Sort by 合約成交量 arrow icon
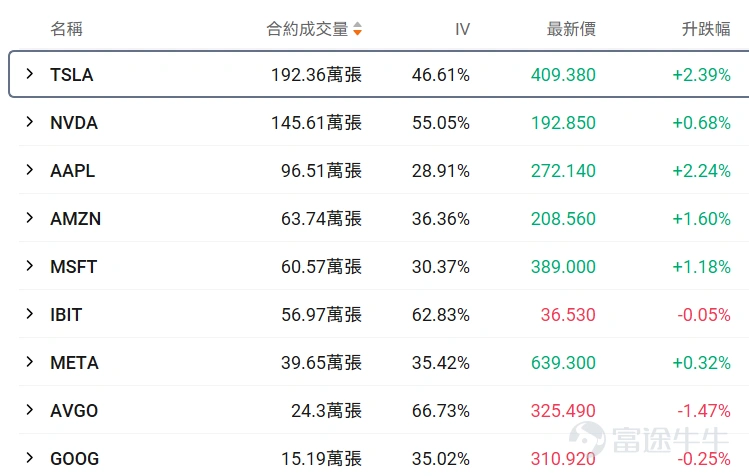This screenshot has width=749, height=476. click(x=357, y=29)
